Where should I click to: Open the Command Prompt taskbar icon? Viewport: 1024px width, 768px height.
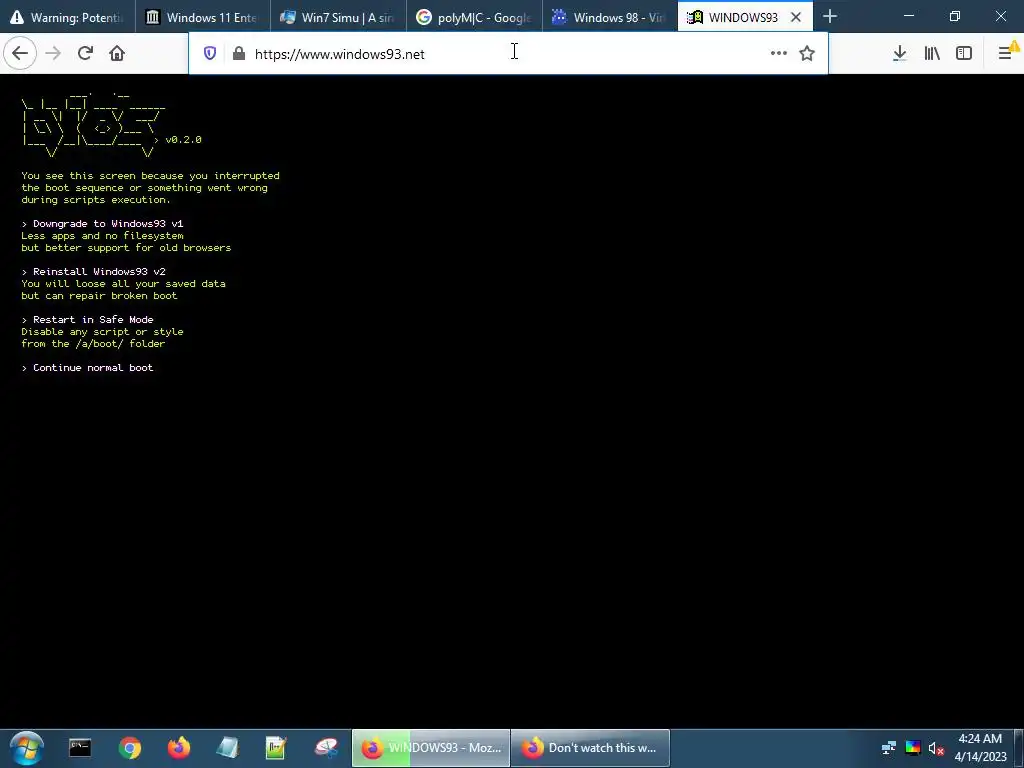tap(80, 748)
